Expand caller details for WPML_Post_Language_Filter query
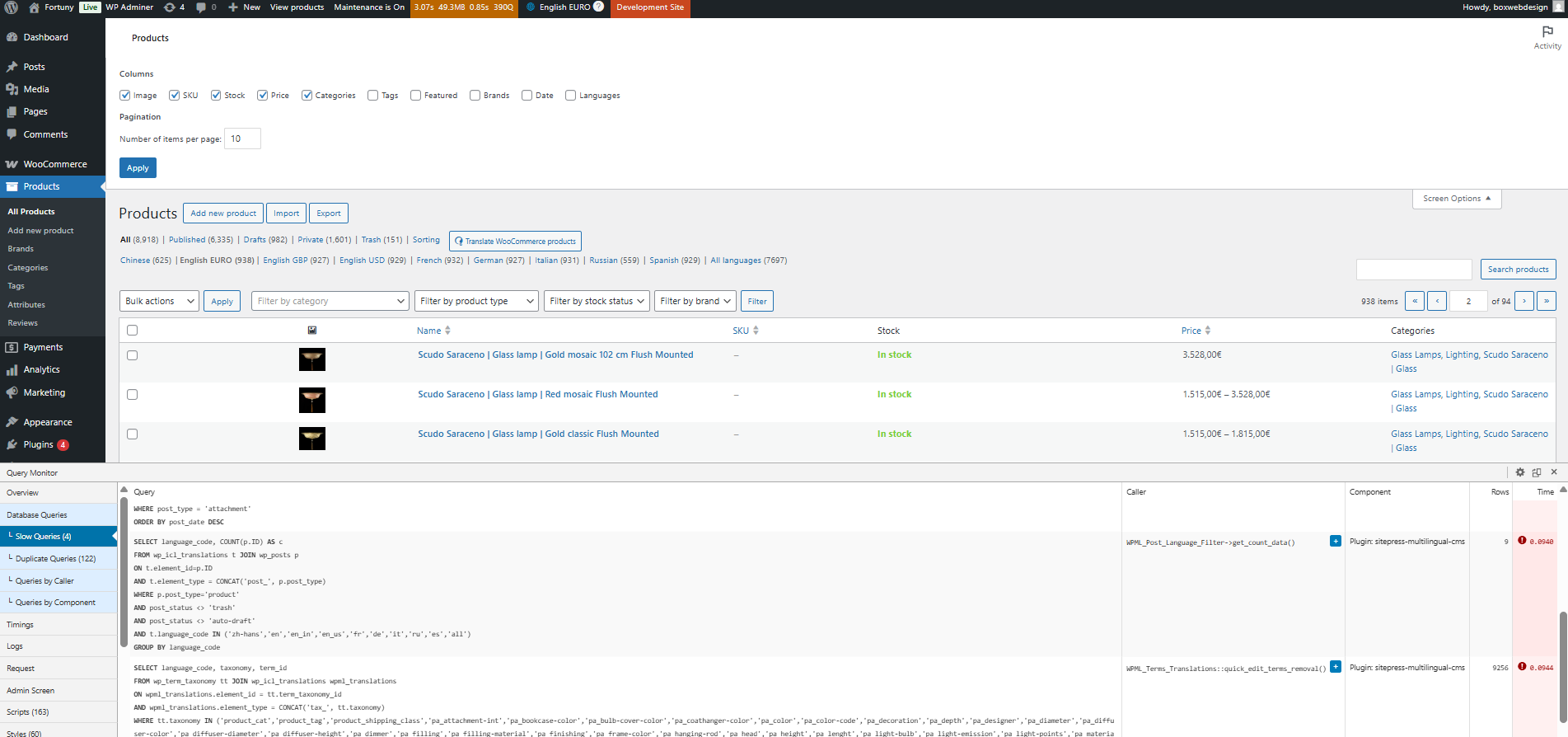Image resolution: width=1568 pixels, height=737 pixels. coord(1335,542)
